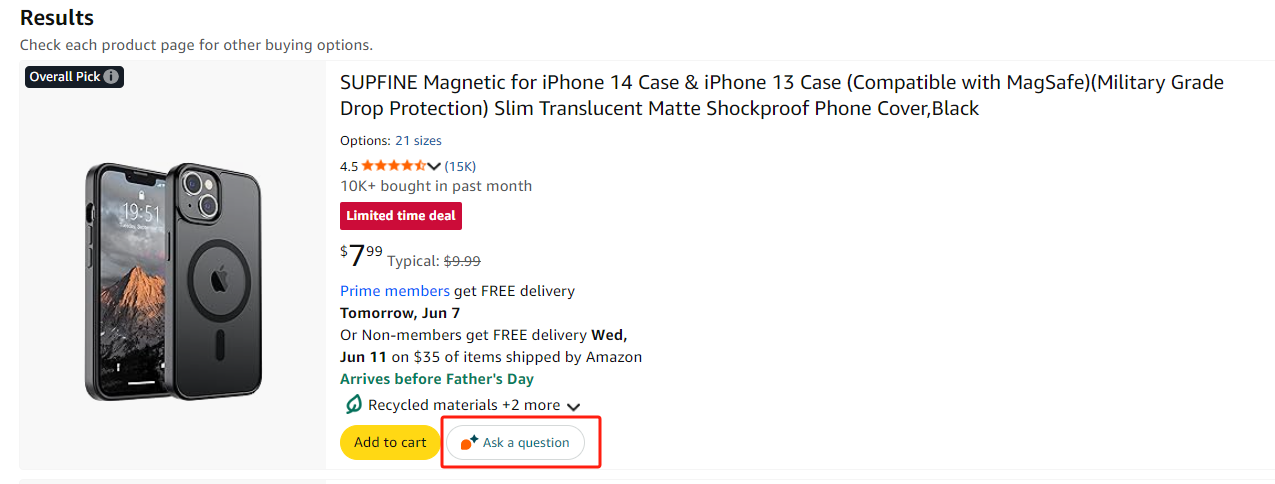1275x484 pixels.
Task: Click the sparkle icon in Ask a question
Action: (x=469, y=443)
